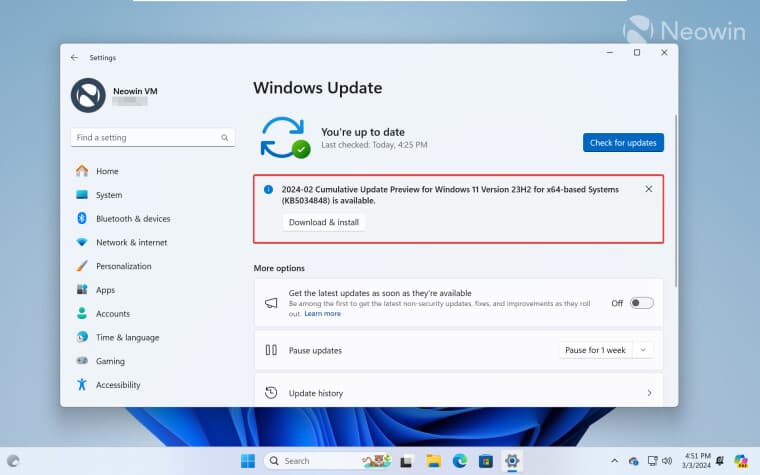Image resolution: width=760 pixels, height=475 pixels.
Task: Open Microsoft Edge from the taskbar
Action: (460, 461)
